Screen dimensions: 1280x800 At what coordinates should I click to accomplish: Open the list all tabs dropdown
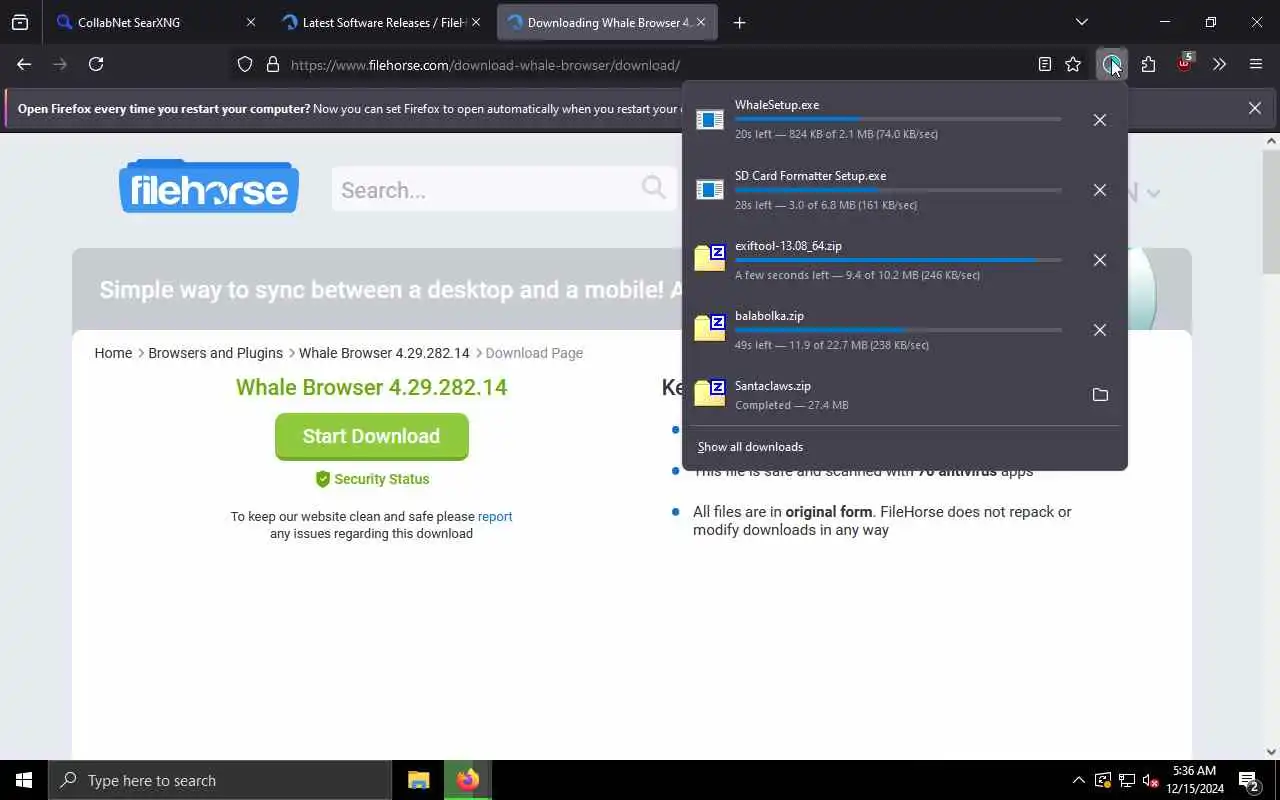point(1081,22)
